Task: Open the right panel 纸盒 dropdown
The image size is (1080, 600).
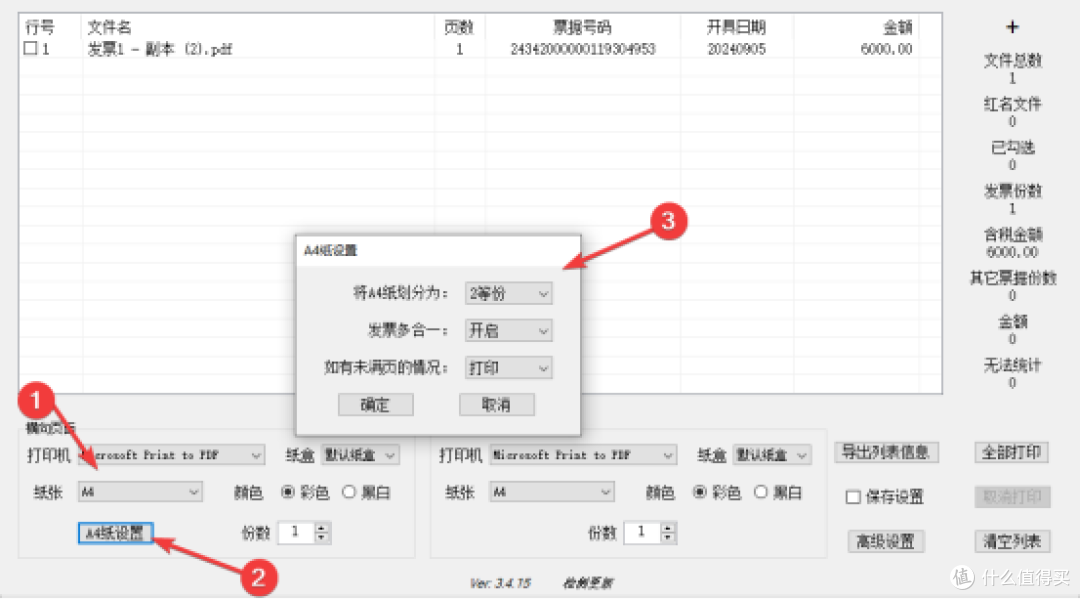Action: (x=772, y=455)
